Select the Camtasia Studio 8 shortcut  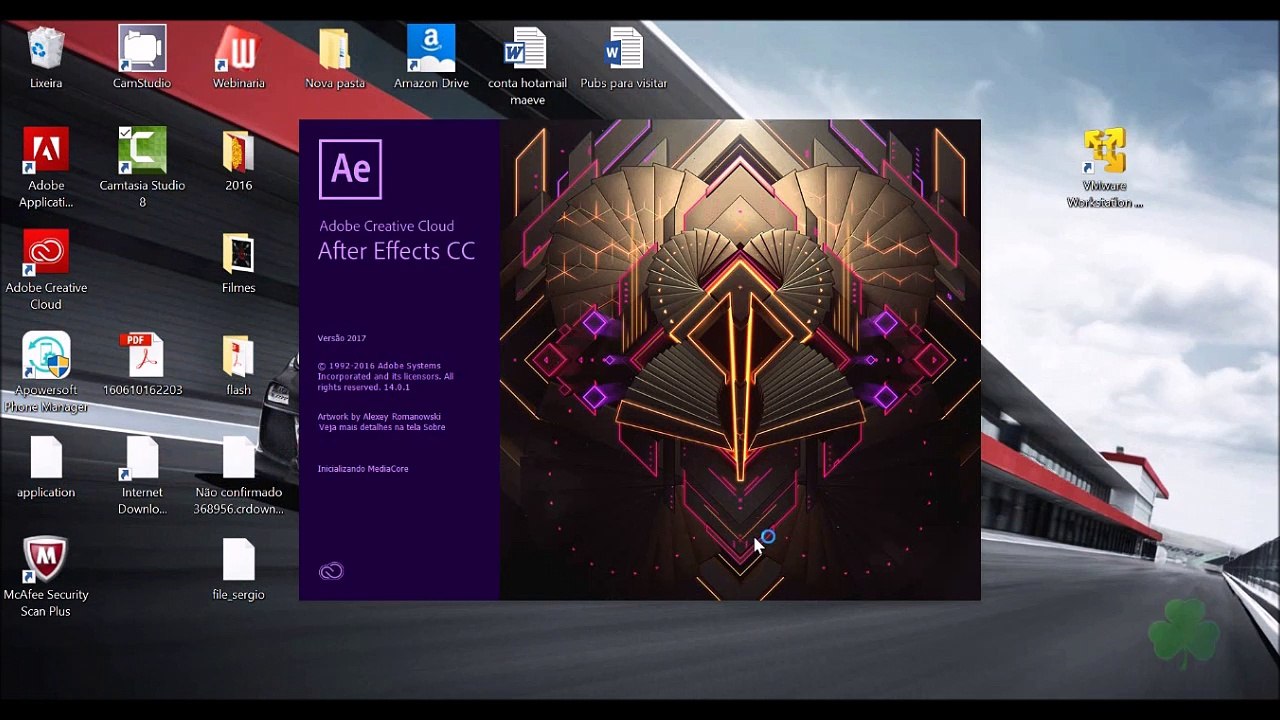[x=142, y=167]
